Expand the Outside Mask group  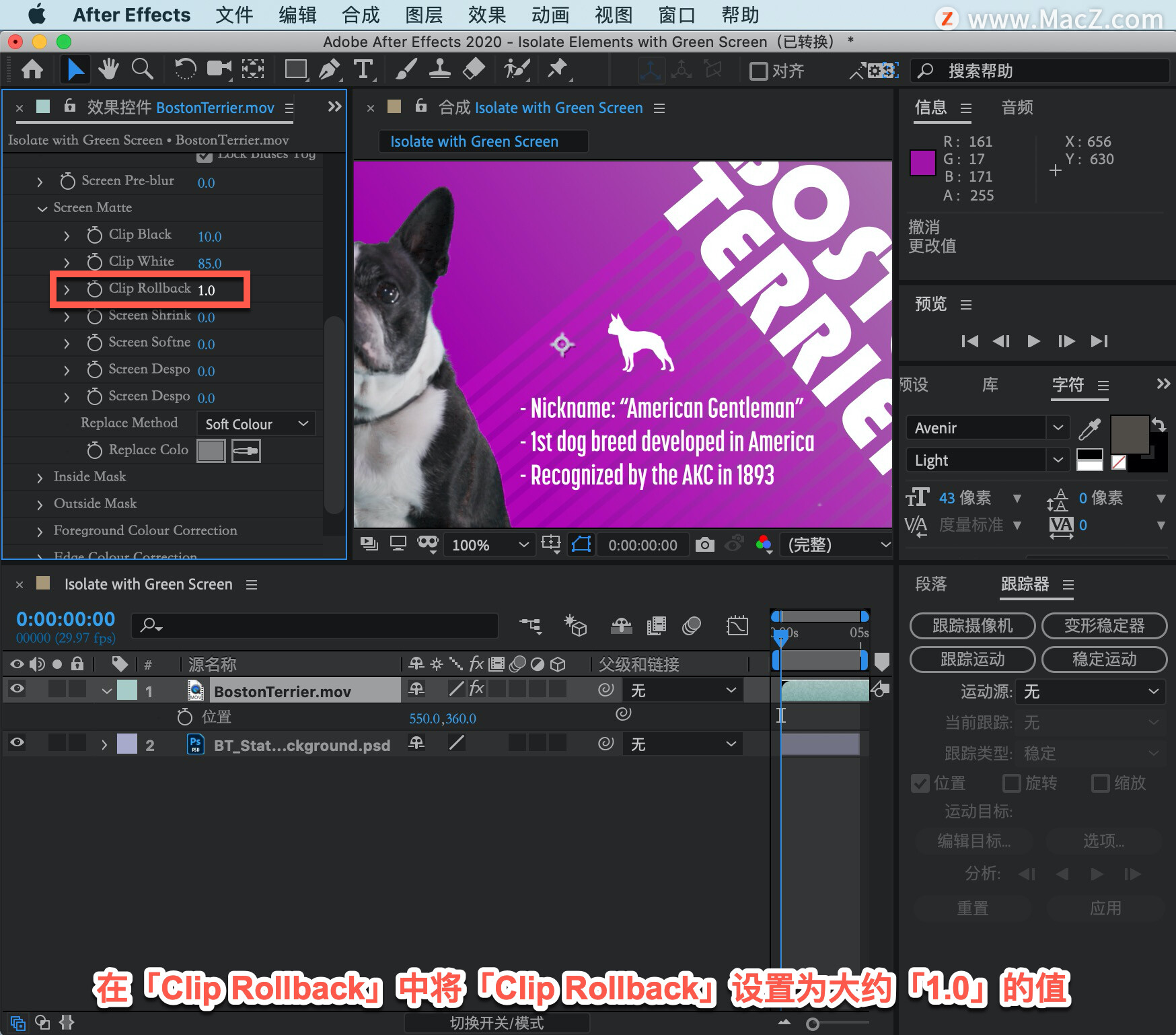click(x=40, y=505)
